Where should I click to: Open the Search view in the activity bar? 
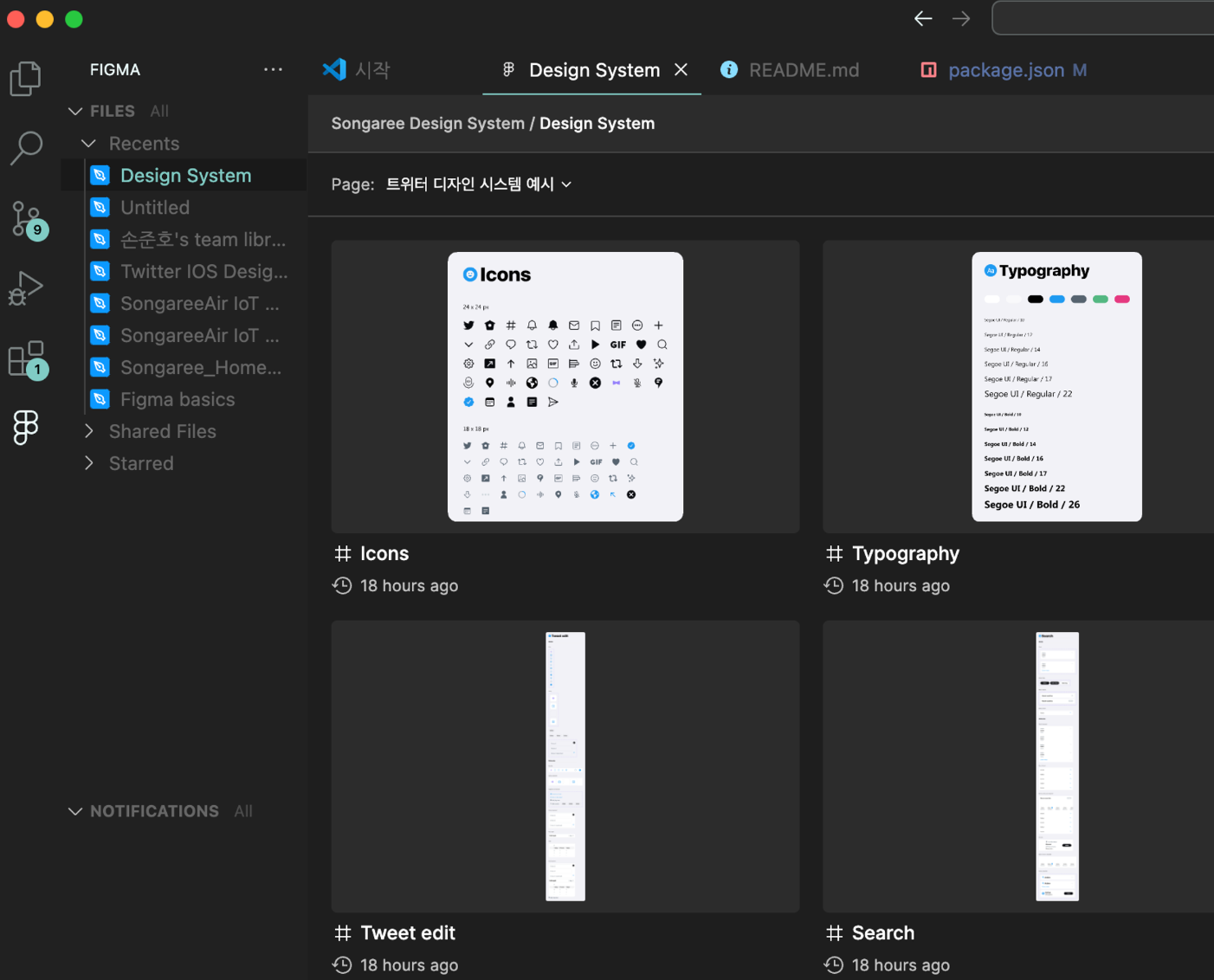(25, 149)
